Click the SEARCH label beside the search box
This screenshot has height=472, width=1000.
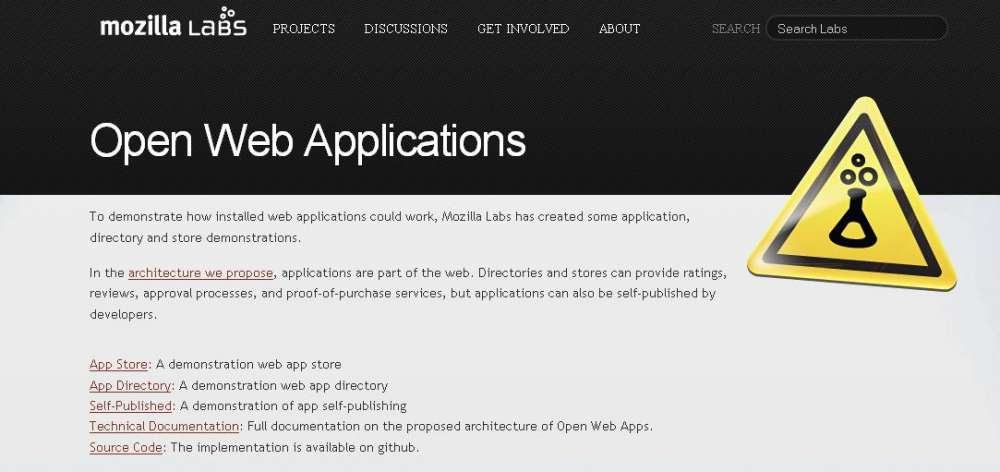[736, 29]
